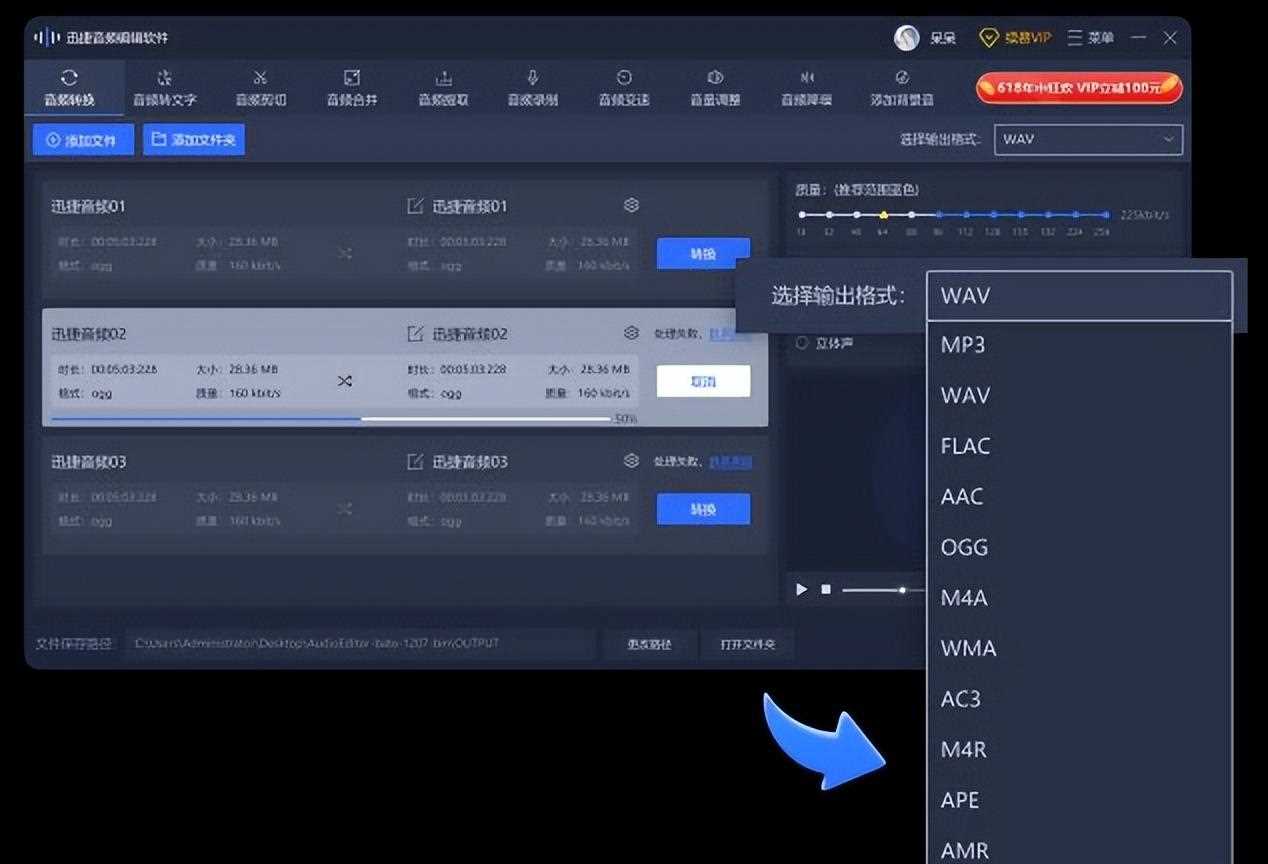Click the 添加文件 (add file) button
This screenshot has width=1268, height=864.
click(x=83, y=140)
